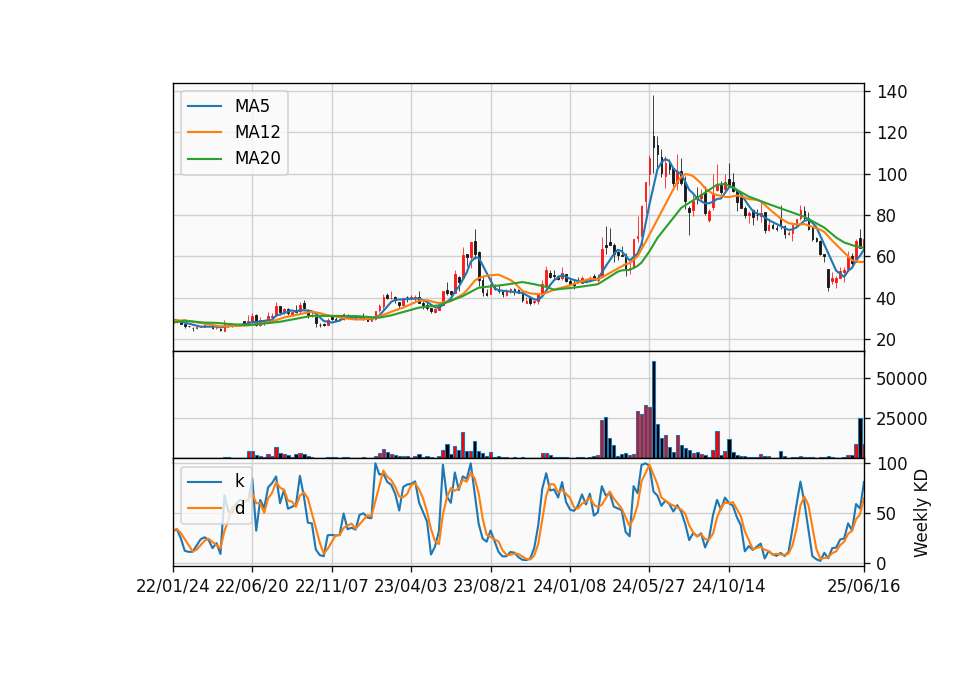Click the 24/01/08 date tick label
The height and width of the screenshot is (690, 960).
point(569,586)
